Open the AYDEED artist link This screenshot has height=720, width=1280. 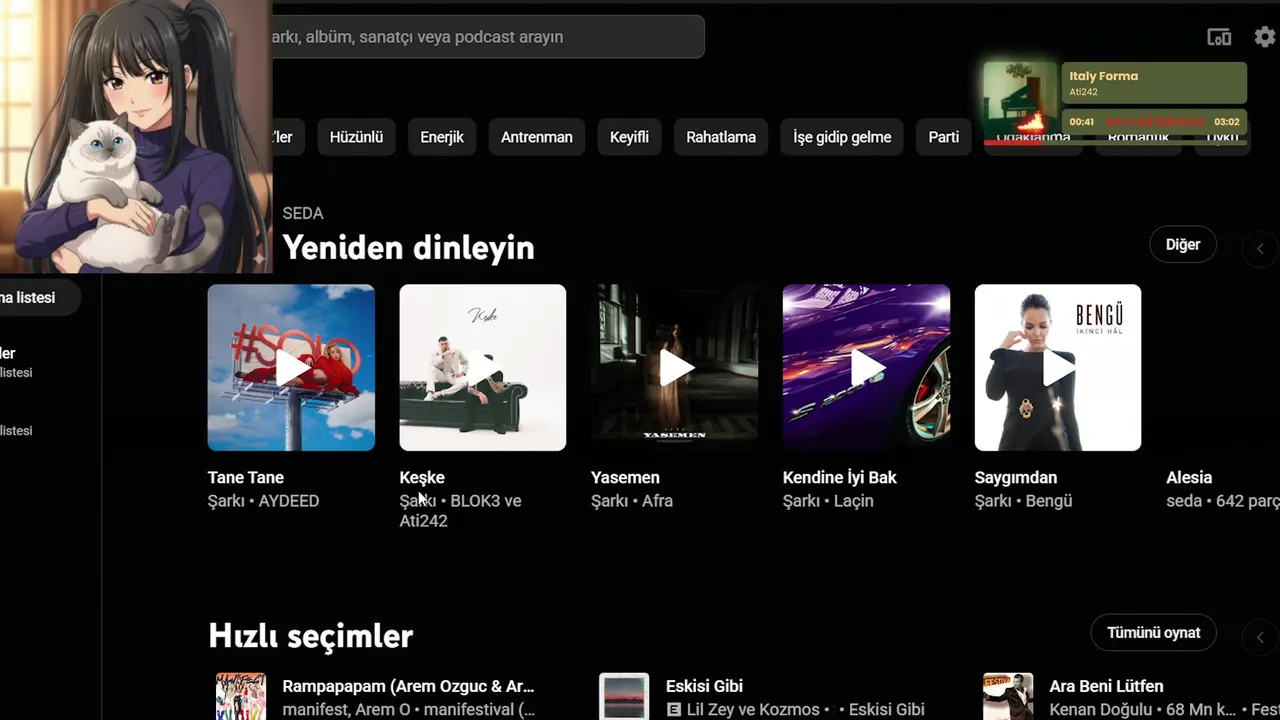pos(289,501)
